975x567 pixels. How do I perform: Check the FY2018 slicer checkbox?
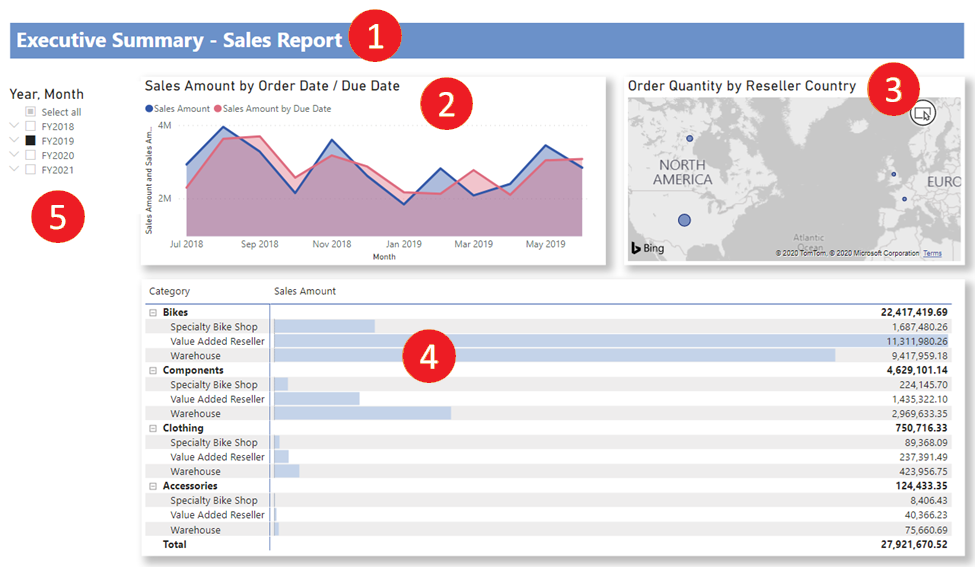[x=31, y=127]
